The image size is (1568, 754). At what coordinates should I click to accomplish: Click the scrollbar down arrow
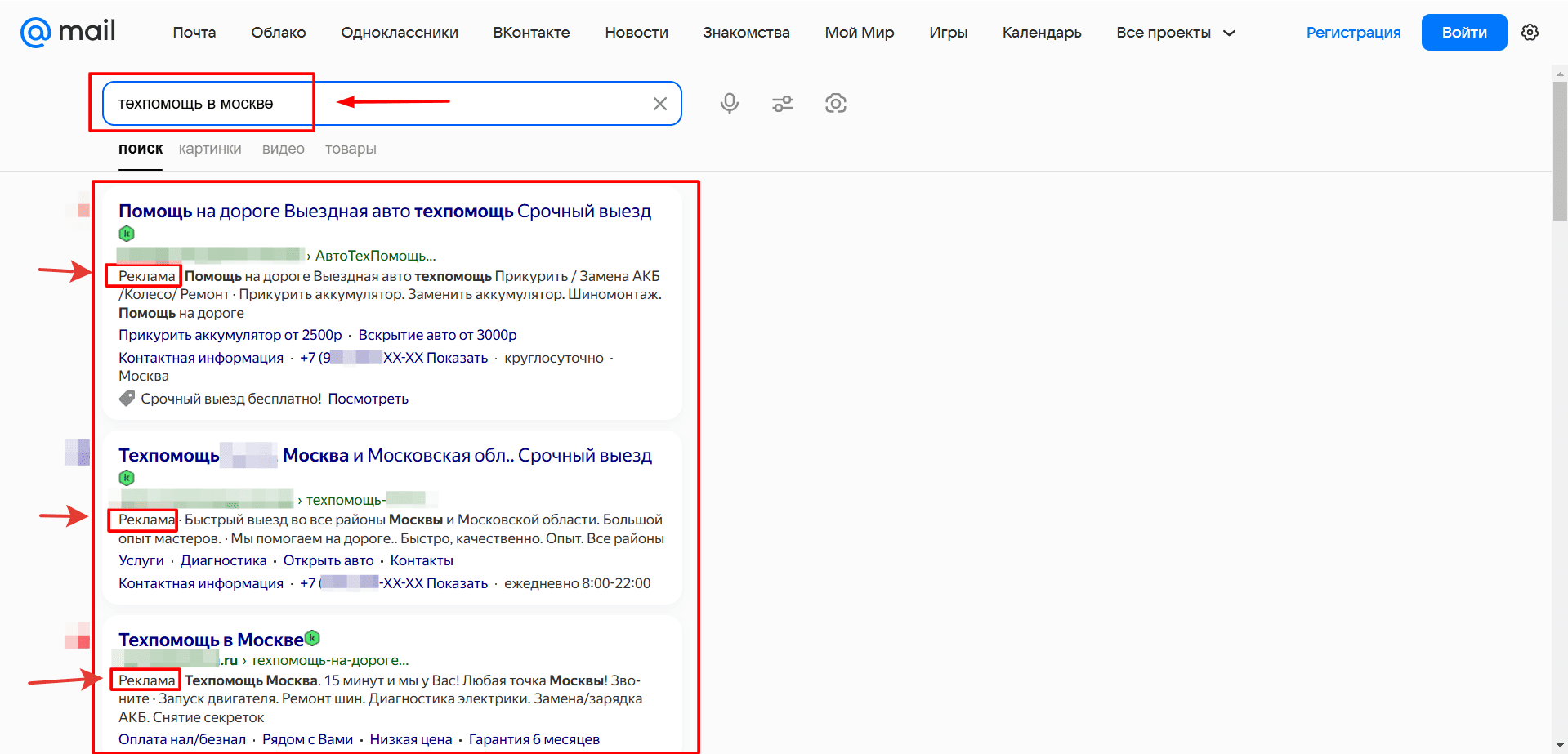1560,746
